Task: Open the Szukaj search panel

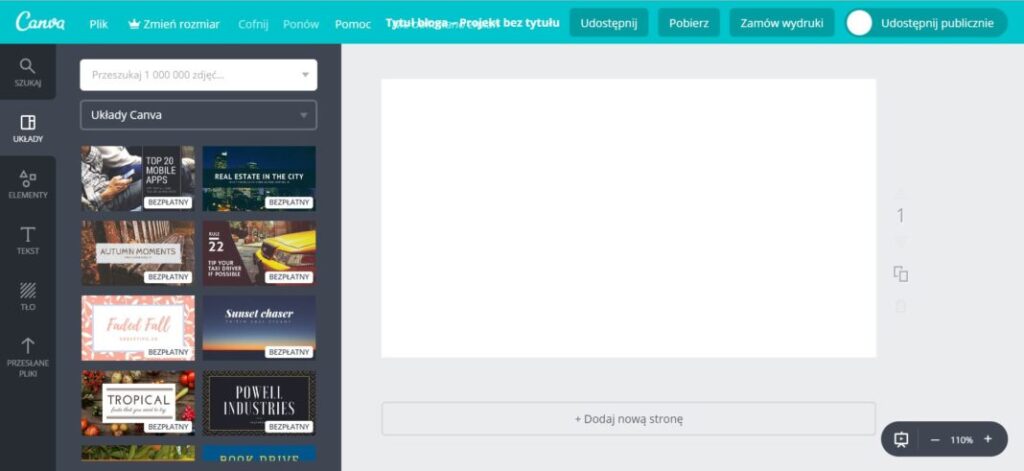Action: [27, 72]
